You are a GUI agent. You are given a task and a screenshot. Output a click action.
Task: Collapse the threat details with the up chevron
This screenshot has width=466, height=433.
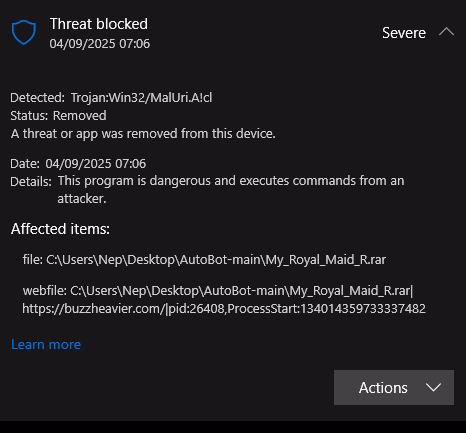pyautogui.click(x=446, y=32)
